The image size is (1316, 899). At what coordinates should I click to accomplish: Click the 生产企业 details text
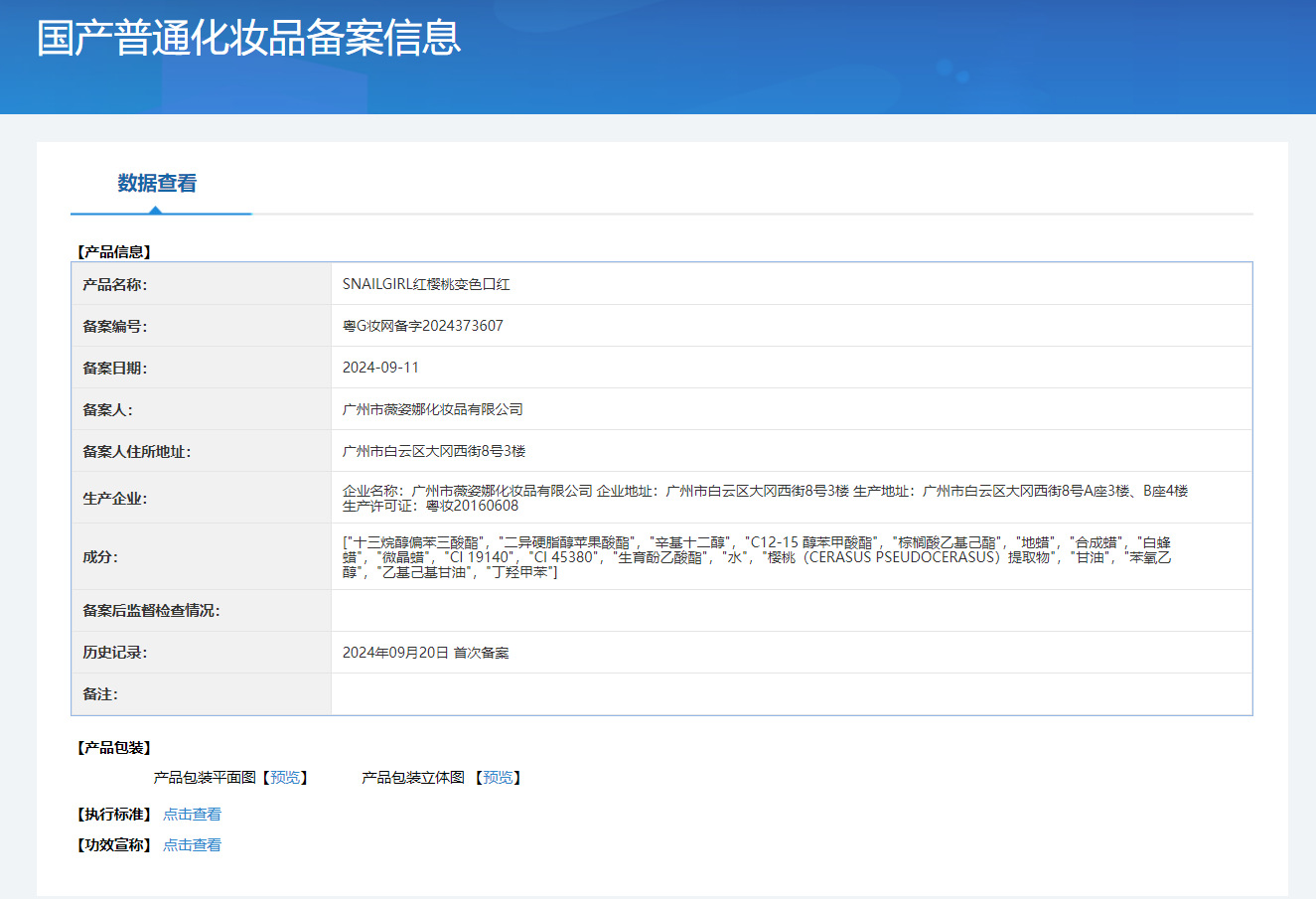pos(765,498)
